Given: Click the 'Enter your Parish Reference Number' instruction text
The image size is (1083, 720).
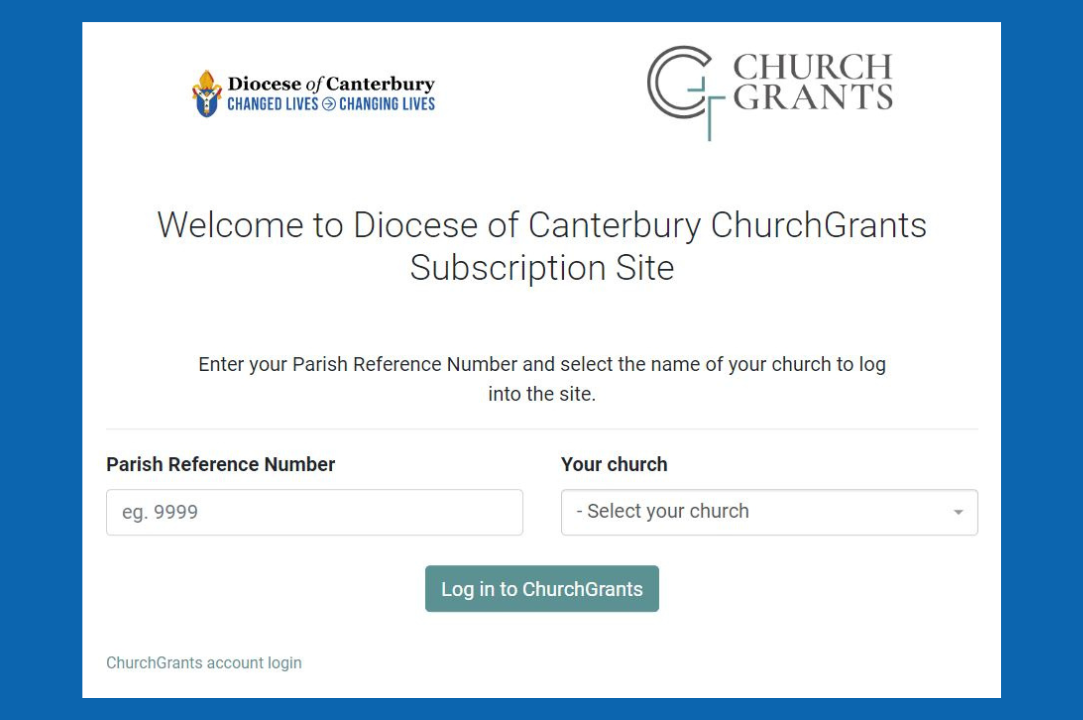Looking at the screenshot, I should pos(541,364).
